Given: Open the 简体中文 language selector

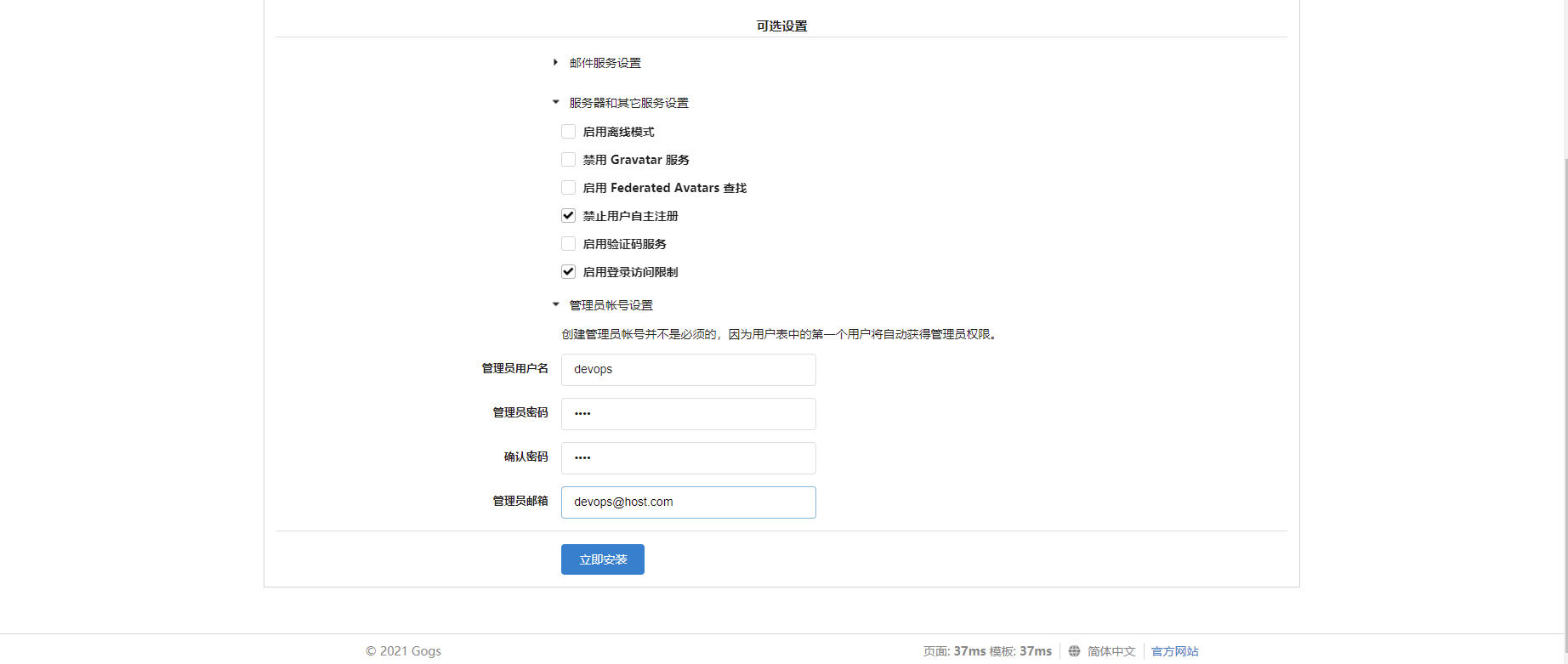Looking at the screenshot, I should (x=1111, y=651).
